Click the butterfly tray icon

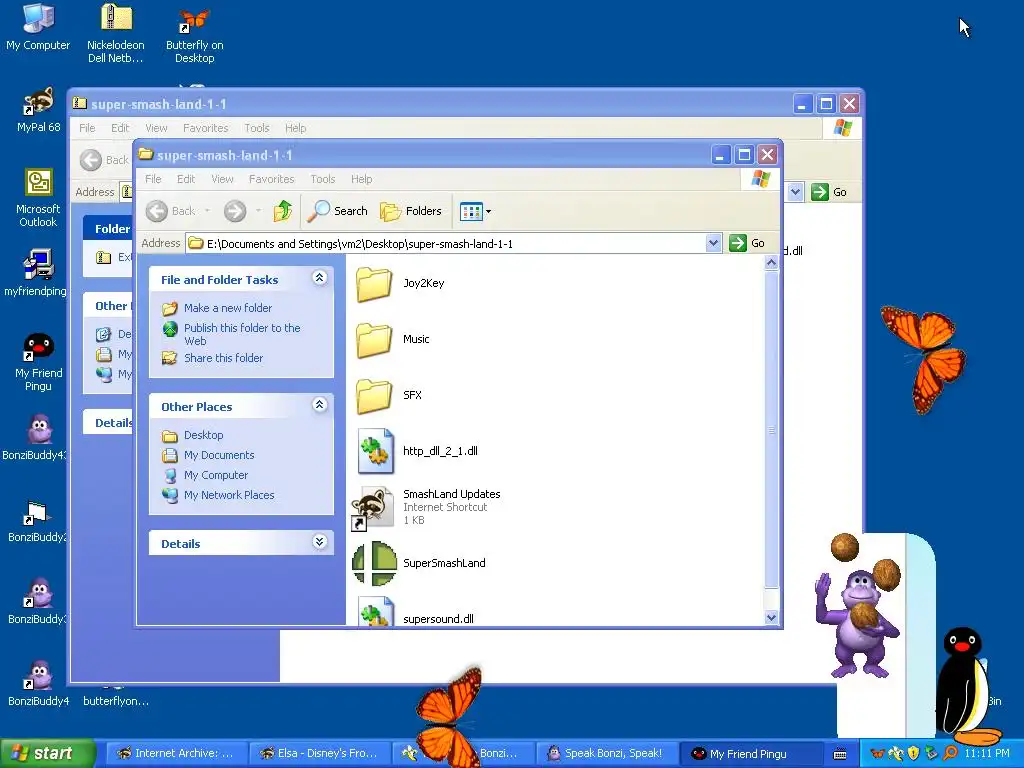878,754
